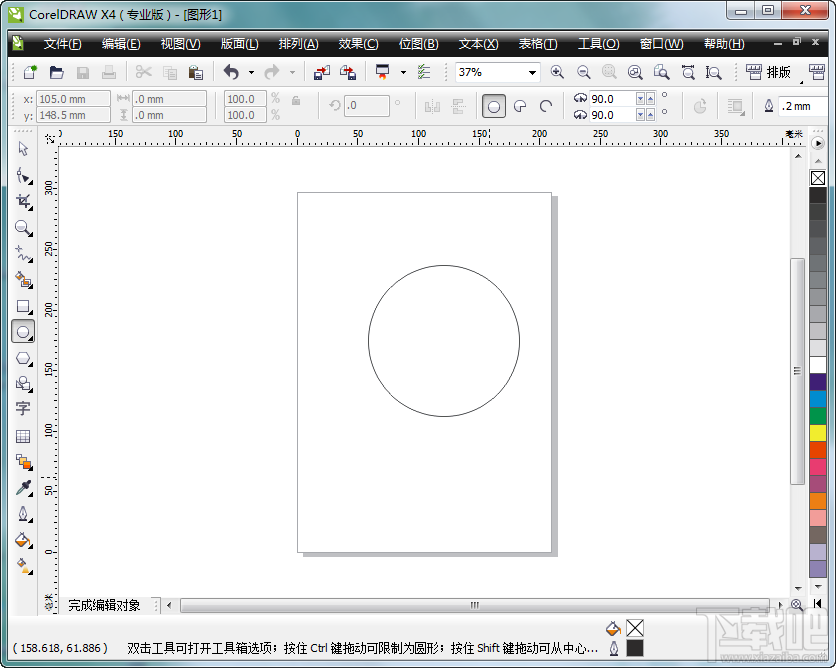The width and height of the screenshot is (836, 668).
Task: Switch shape to Arc mode
Action: coord(546,106)
